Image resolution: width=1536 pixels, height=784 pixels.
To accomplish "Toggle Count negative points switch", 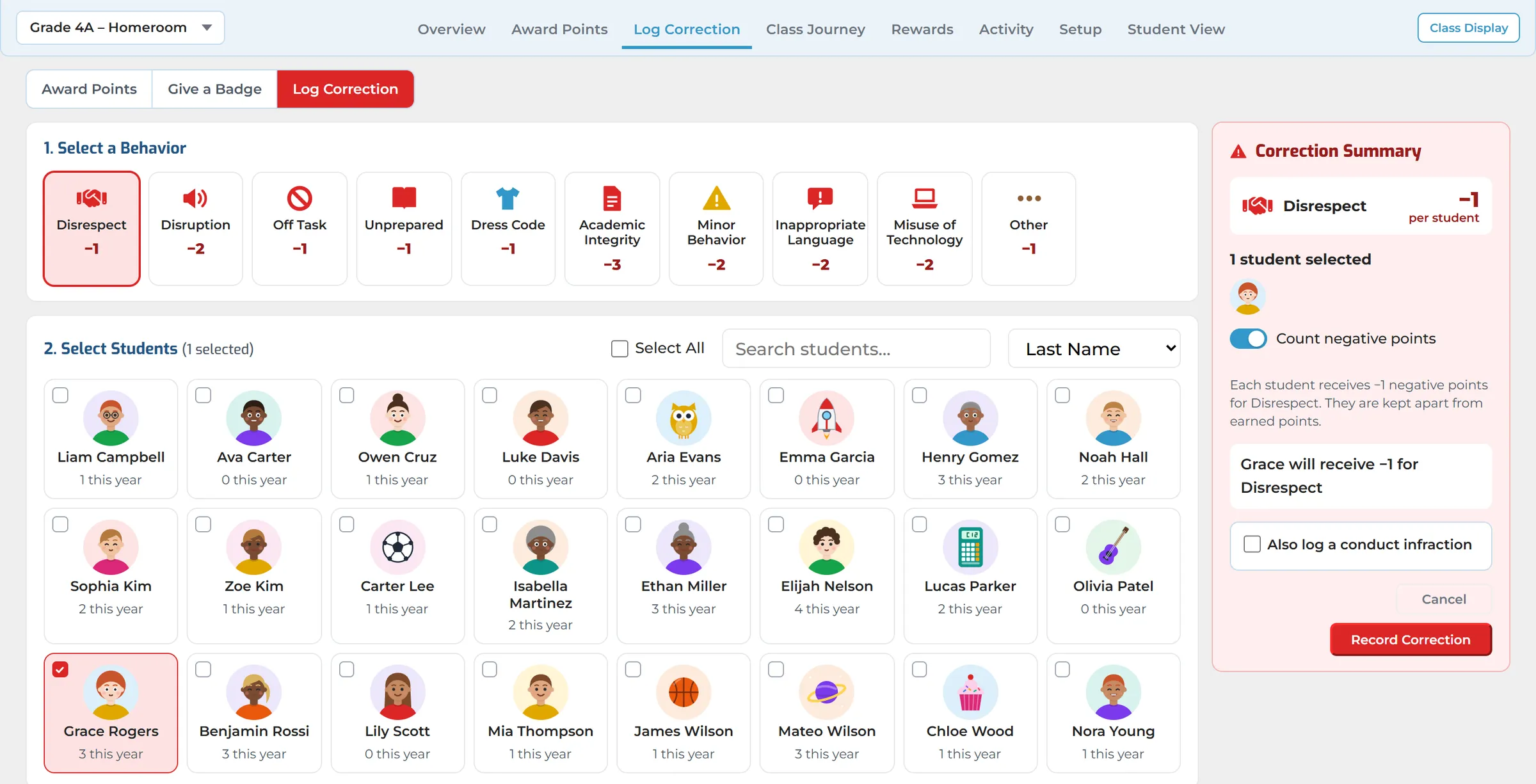I will [1248, 339].
